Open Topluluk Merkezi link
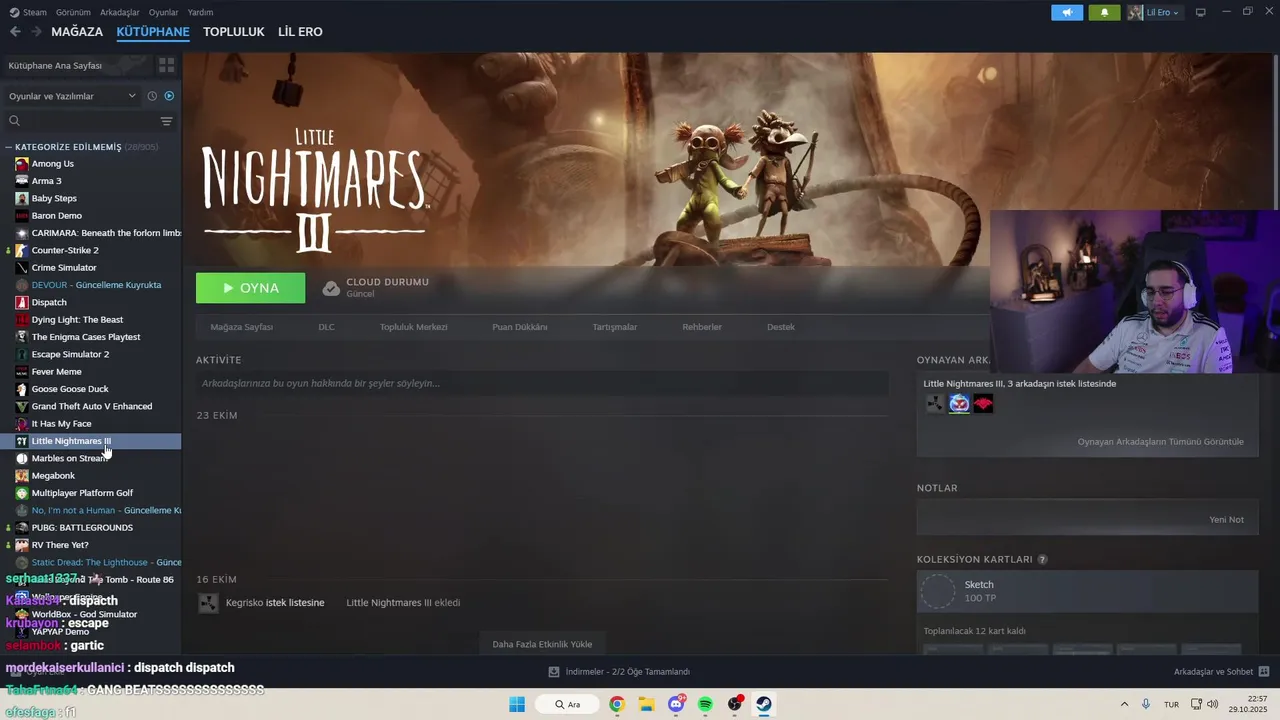Screen dimensions: 1280x720 (413, 327)
